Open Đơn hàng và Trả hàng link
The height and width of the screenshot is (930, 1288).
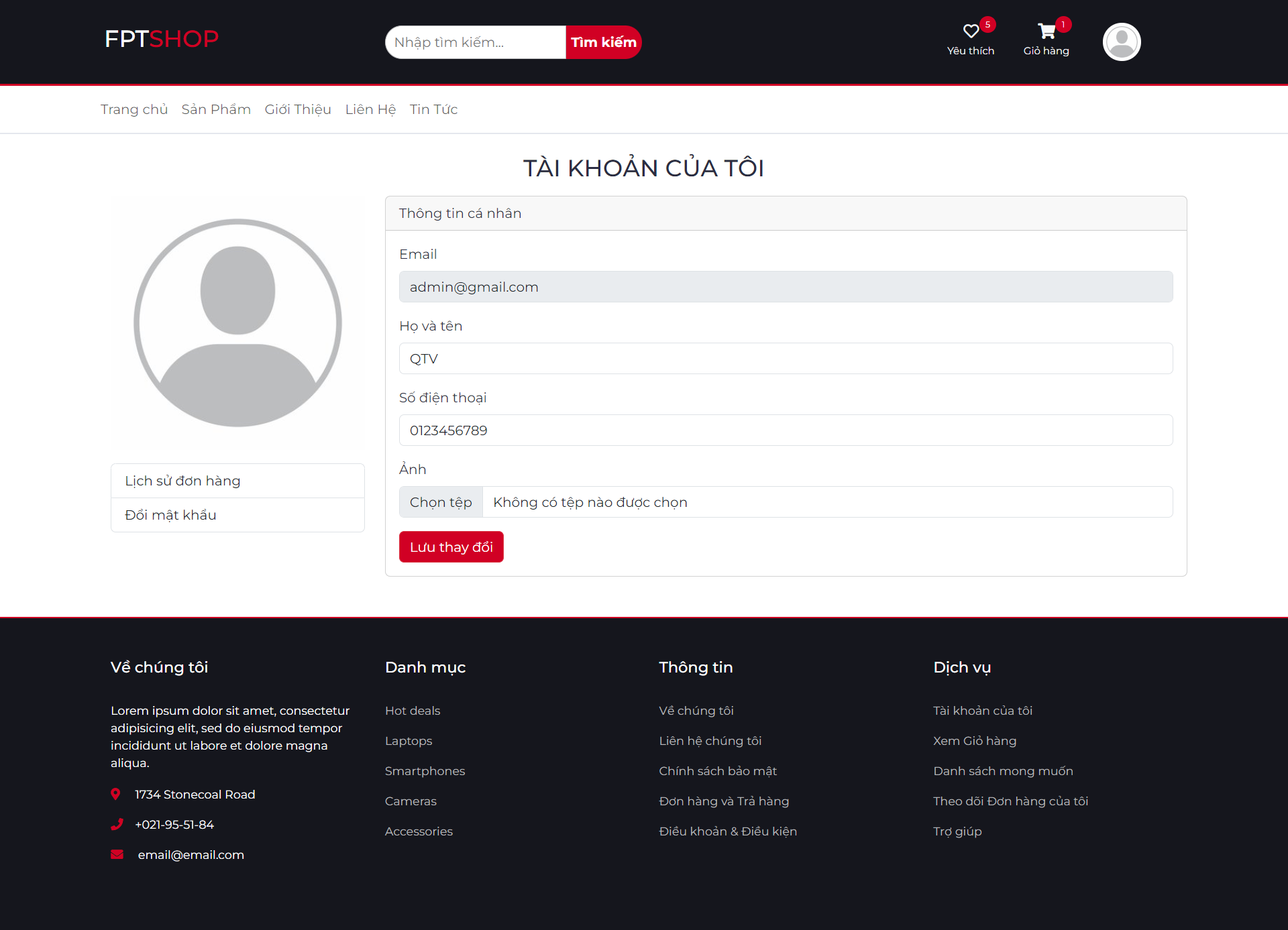724,801
